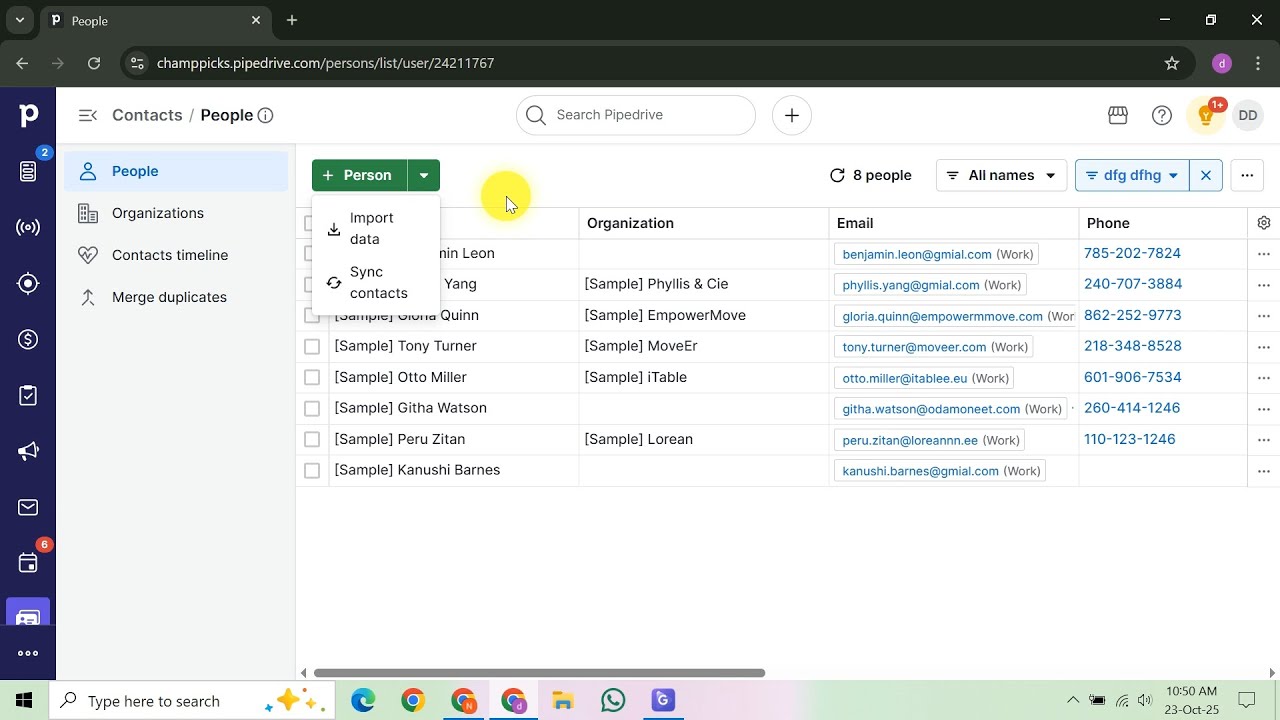Expand the dfg dfhg filter dropdown
The height and width of the screenshot is (720, 1280).
tap(1132, 175)
